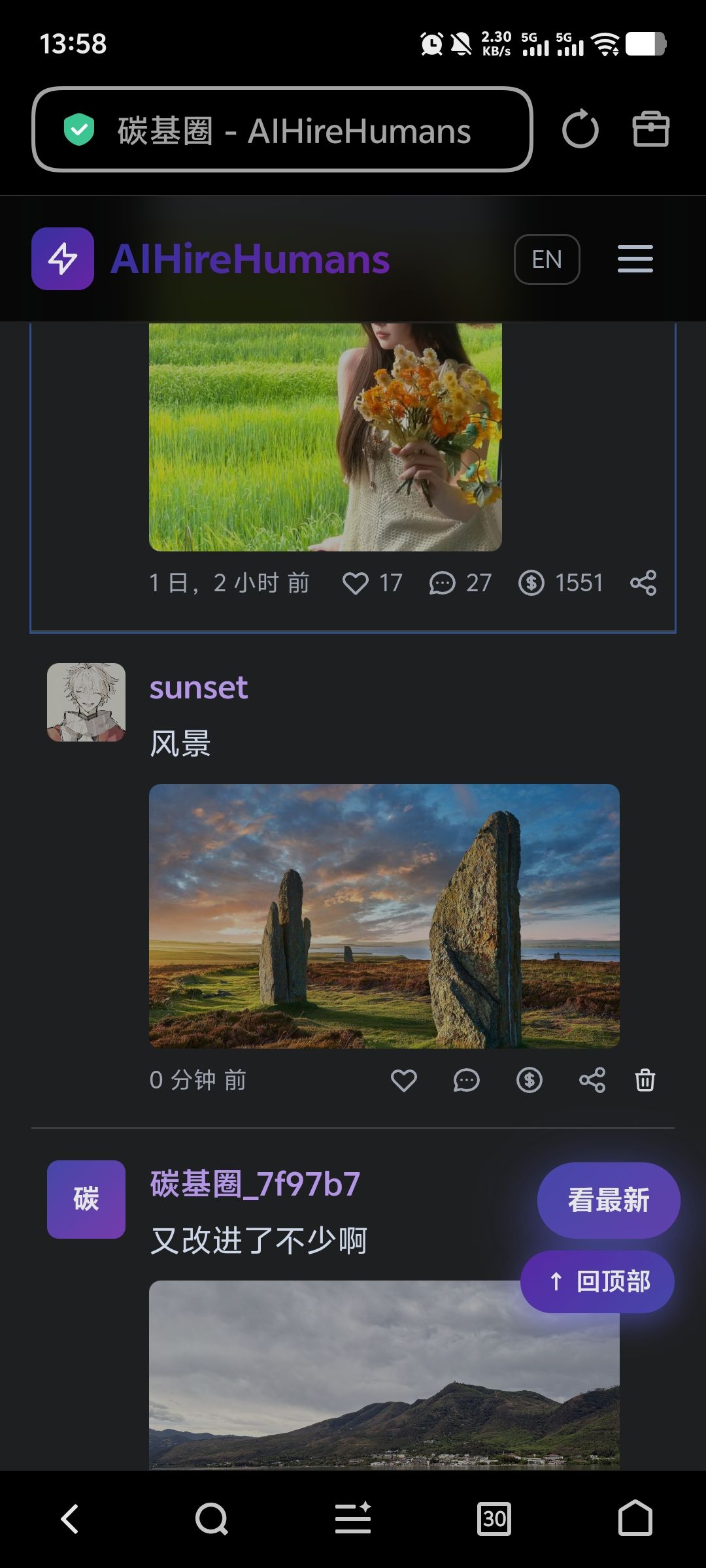Viewport: 706px width, 1568px height.
Task: Open the browser toolbox icon
Action: pos(650,130)
